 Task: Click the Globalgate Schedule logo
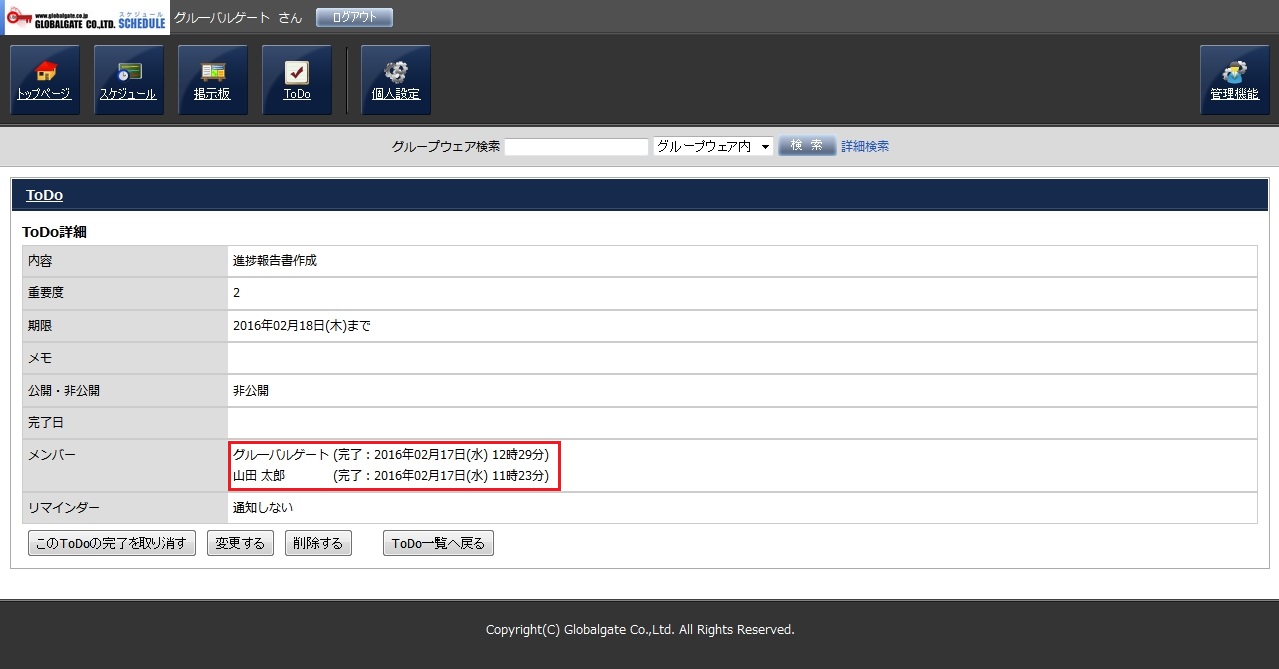[86, 18]
